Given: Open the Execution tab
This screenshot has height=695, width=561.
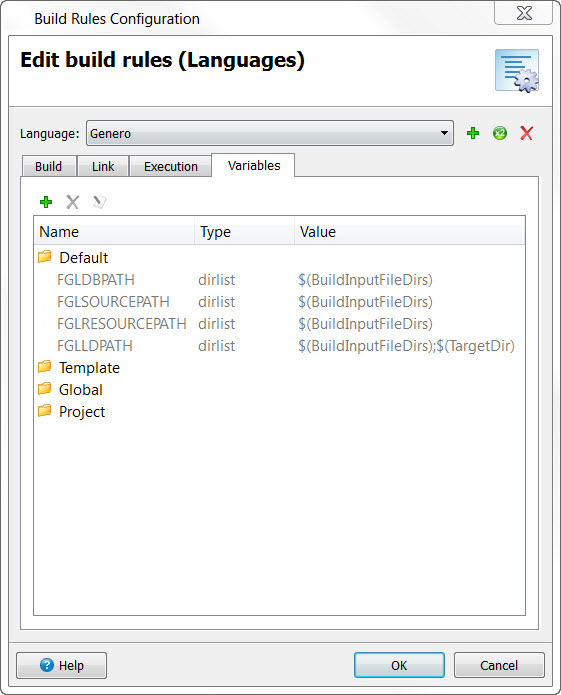Looking at the screenshot, I should (x=171, y=166).
